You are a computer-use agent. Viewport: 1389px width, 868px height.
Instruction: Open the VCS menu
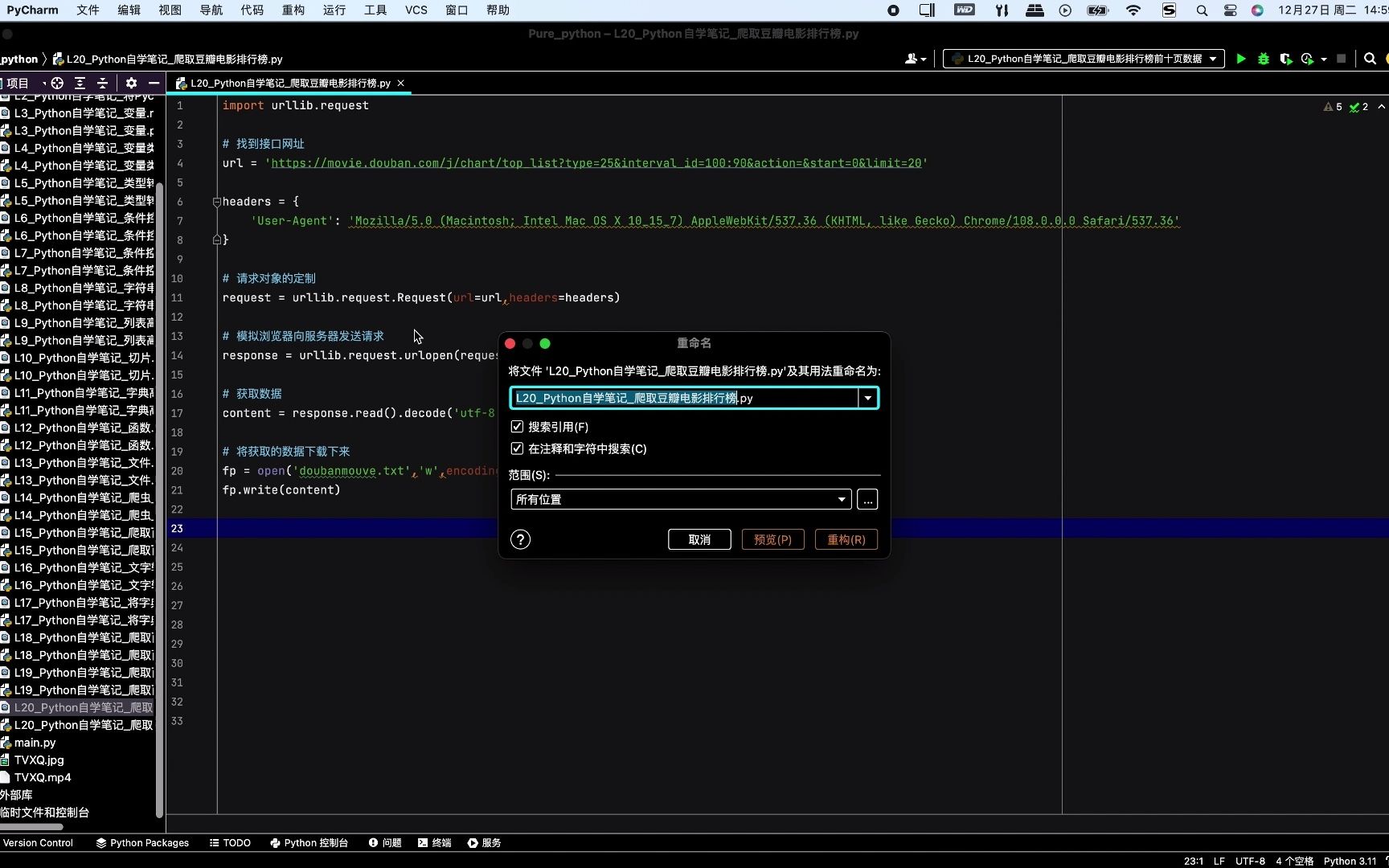click(416, 10)
